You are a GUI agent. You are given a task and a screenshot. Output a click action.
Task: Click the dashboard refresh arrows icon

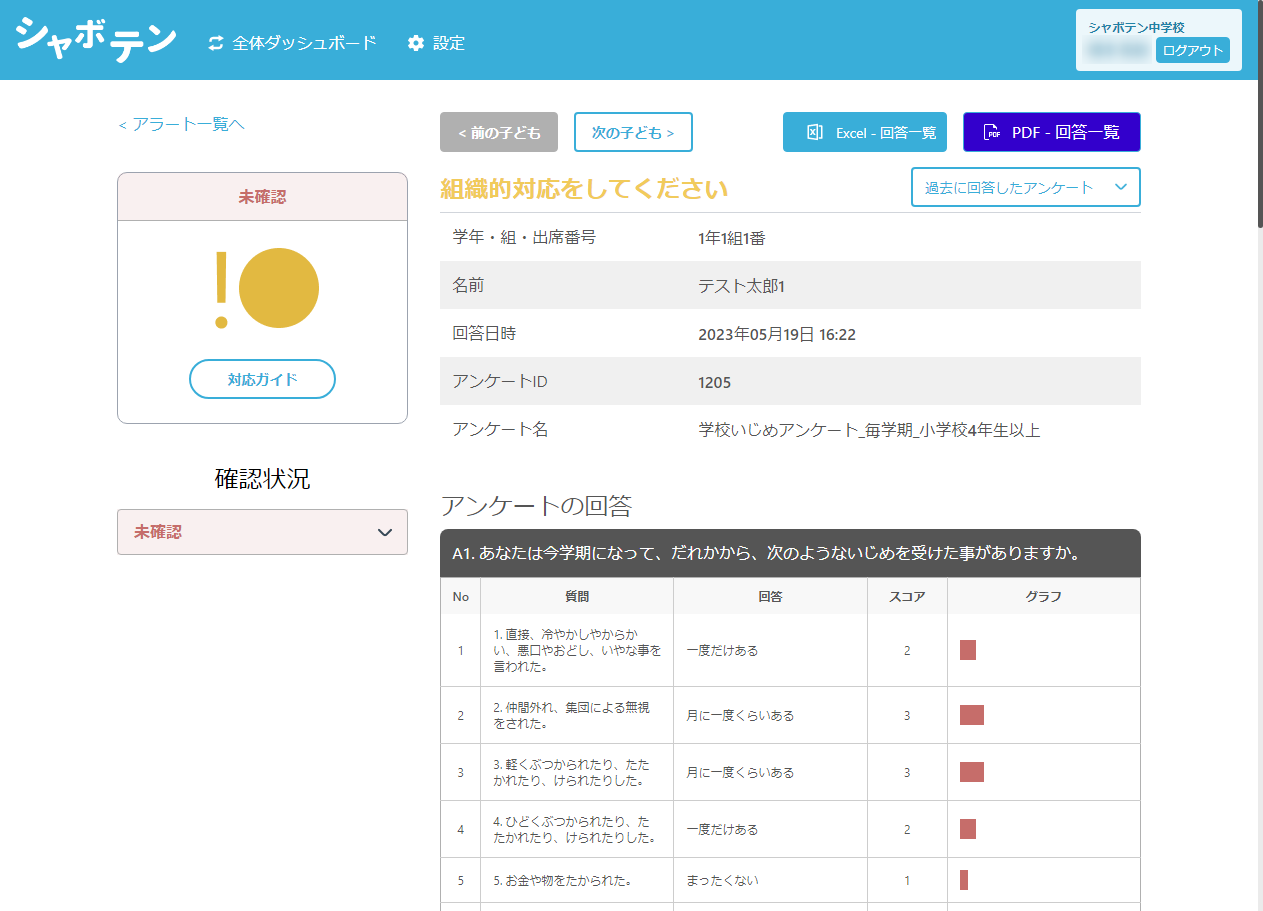[216, 43]
